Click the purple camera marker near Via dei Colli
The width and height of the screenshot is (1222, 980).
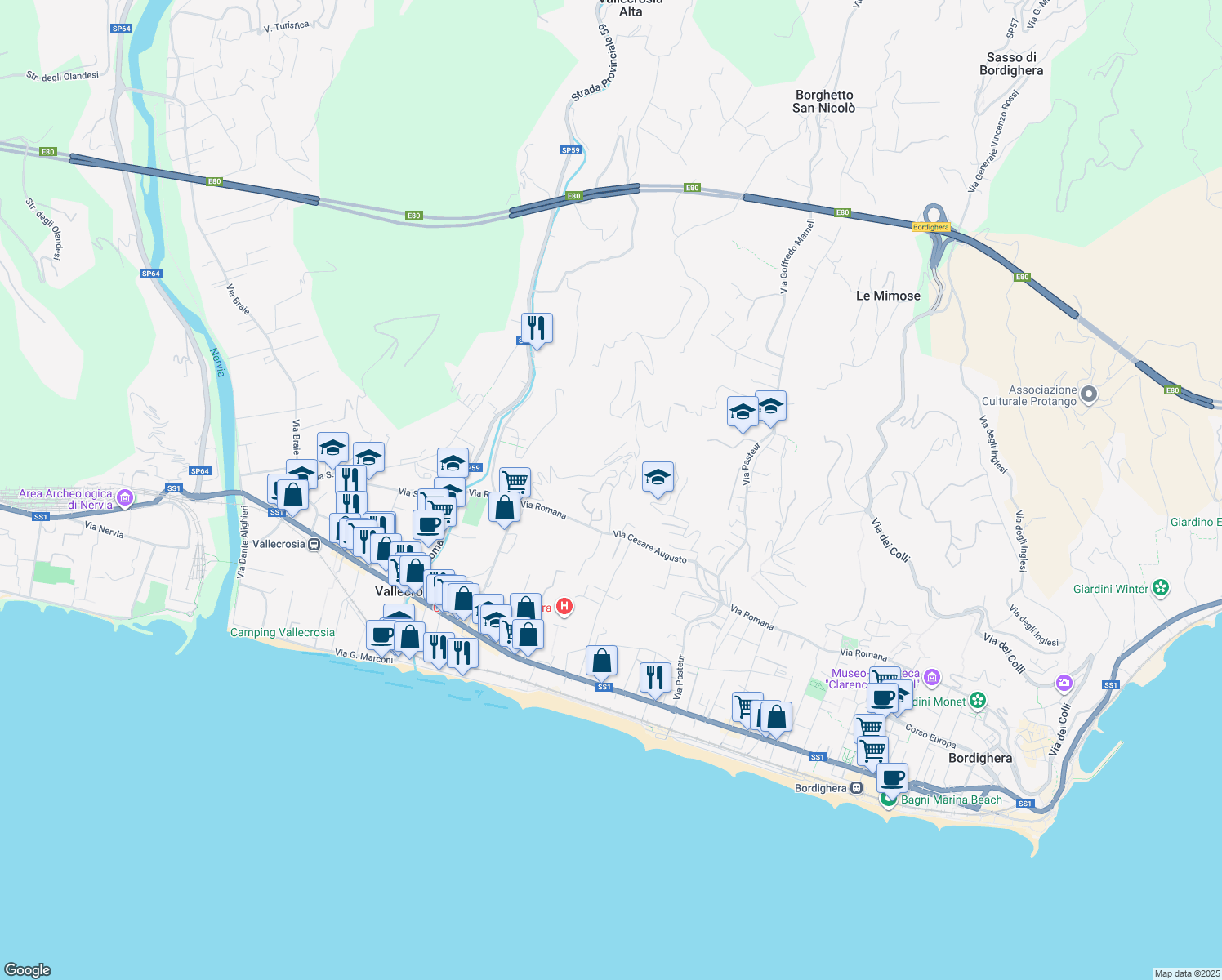[x=1063, y=680]
